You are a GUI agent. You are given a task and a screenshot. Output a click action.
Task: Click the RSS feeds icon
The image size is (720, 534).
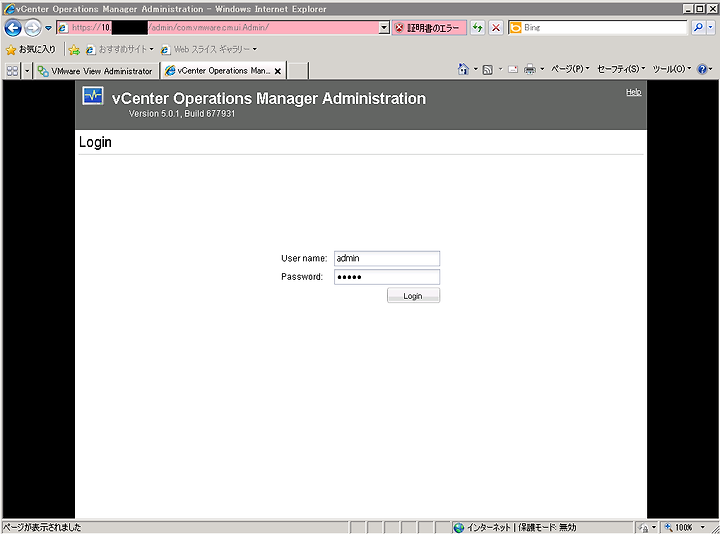(488, 69)
